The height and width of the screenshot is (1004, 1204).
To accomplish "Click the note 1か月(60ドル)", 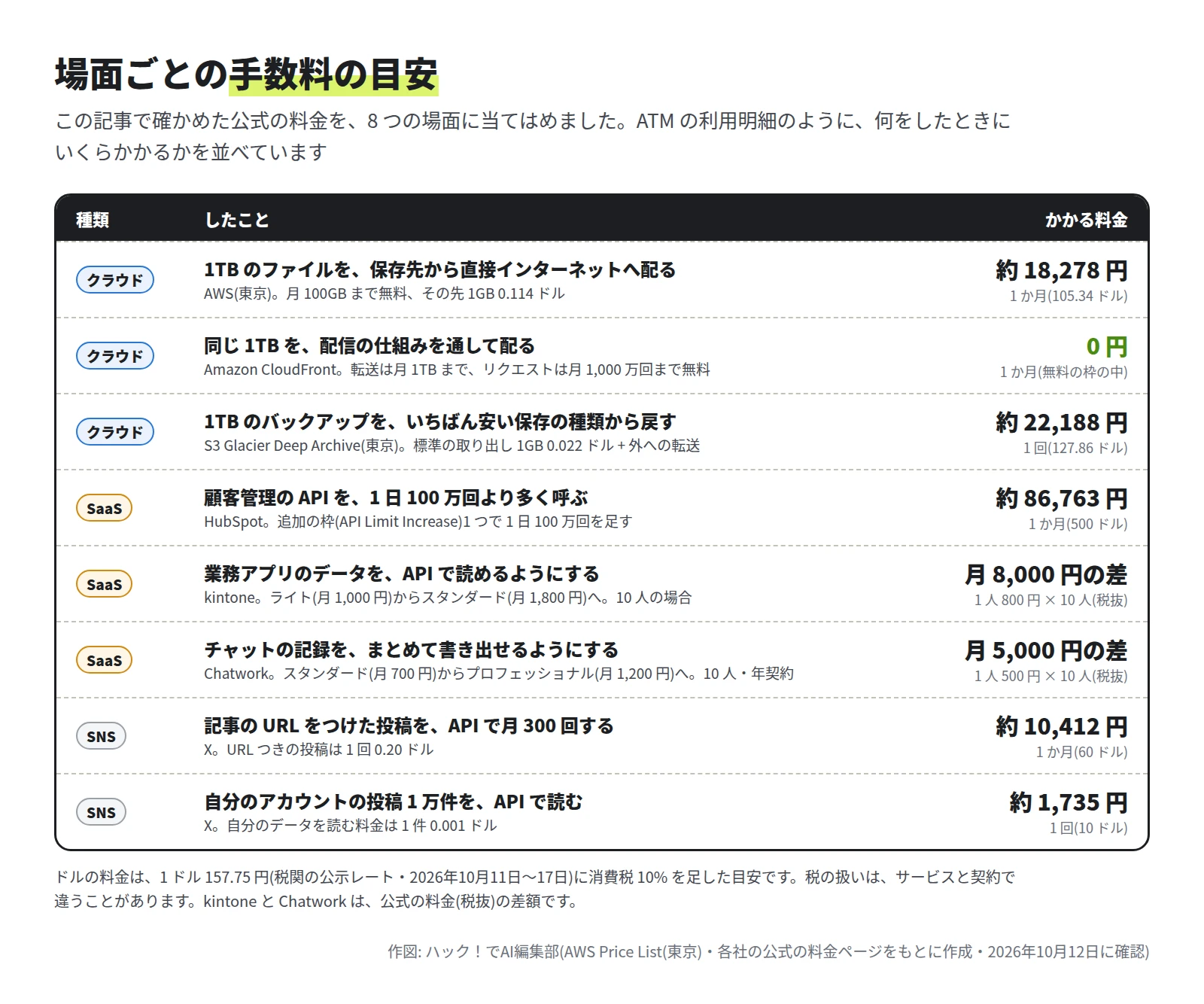I will (x=1081, y=752).
